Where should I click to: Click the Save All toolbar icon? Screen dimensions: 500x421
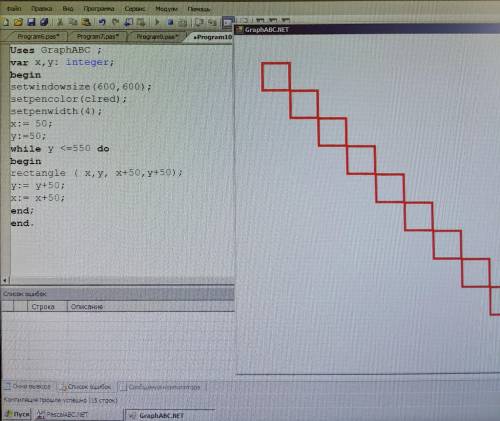(x=44, y=22)
